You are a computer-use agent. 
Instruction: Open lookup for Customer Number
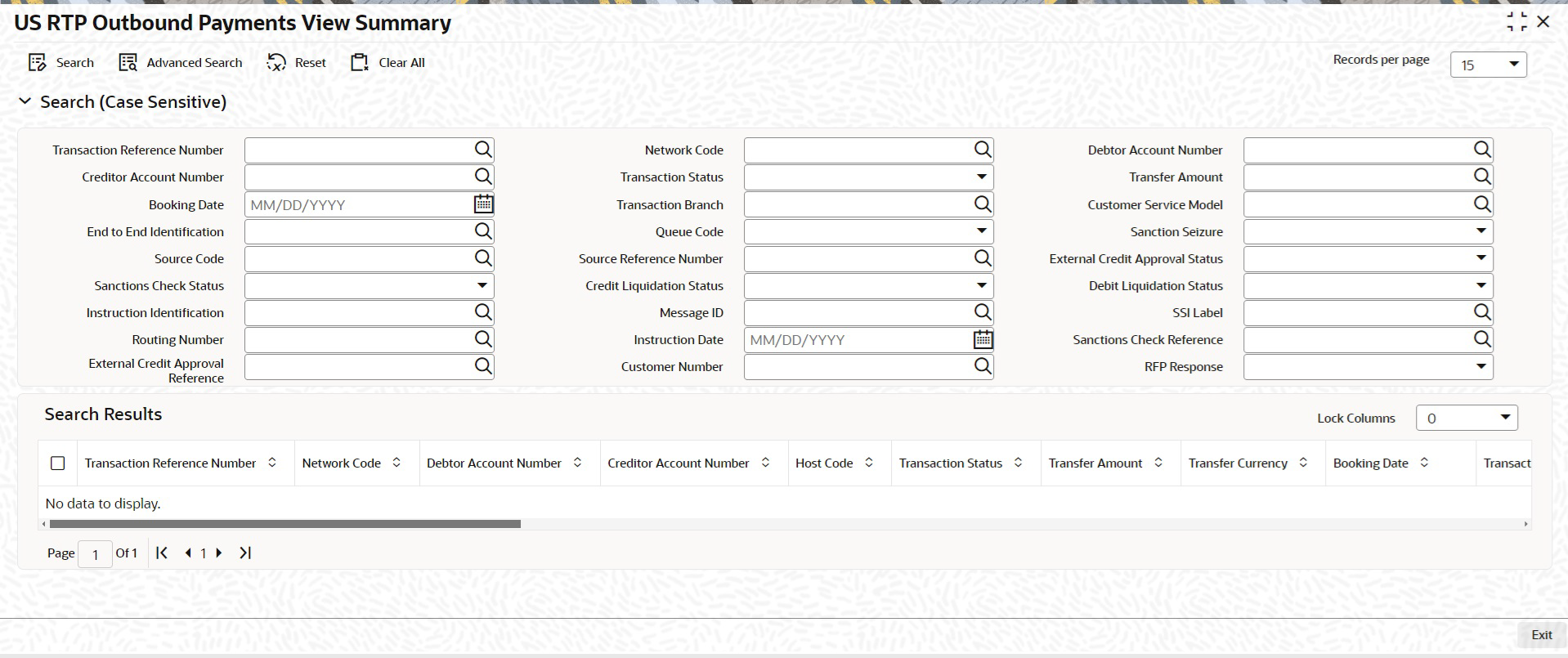pyautogui.click(x=983, y=366)
